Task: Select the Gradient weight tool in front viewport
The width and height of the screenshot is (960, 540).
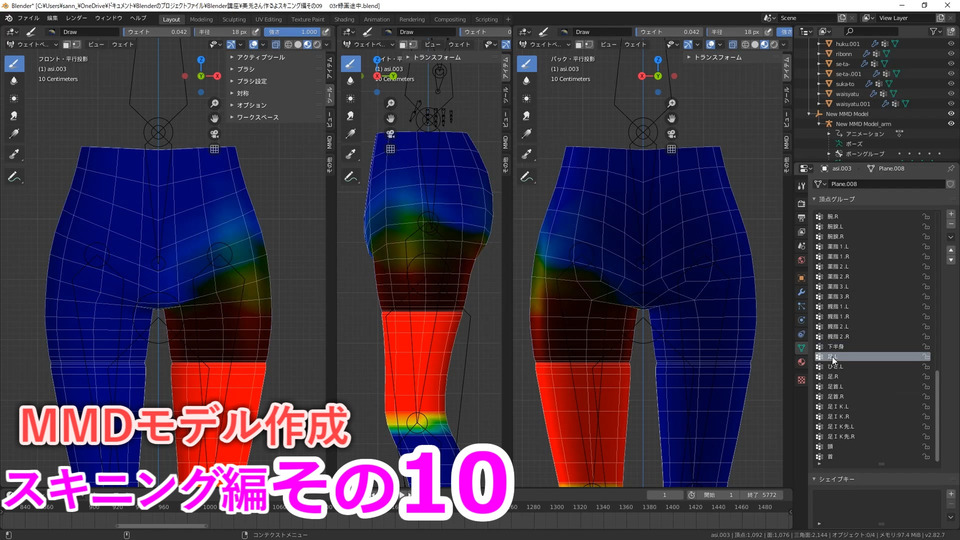Action: (x=14, y=133)
